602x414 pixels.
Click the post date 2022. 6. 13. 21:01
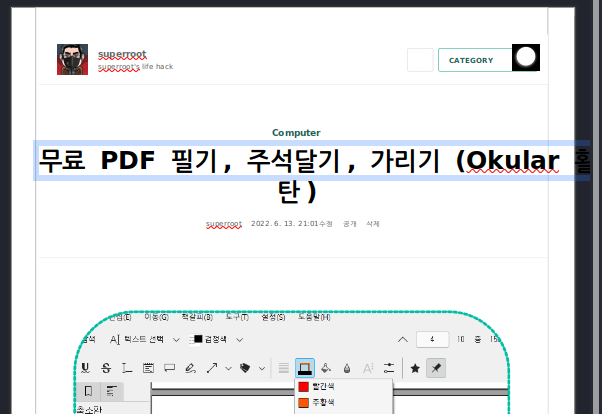click(284, 224)
